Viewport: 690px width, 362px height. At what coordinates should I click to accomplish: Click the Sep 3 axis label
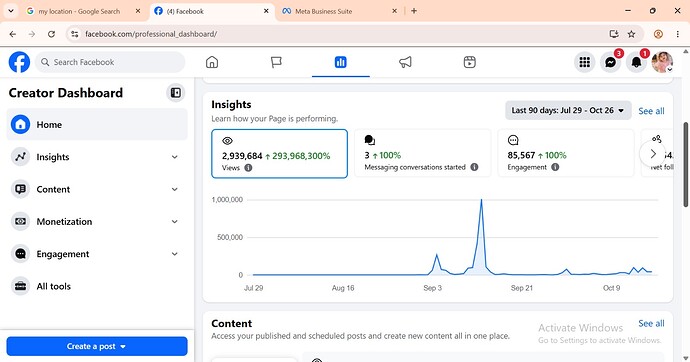(x=433, y=288)
